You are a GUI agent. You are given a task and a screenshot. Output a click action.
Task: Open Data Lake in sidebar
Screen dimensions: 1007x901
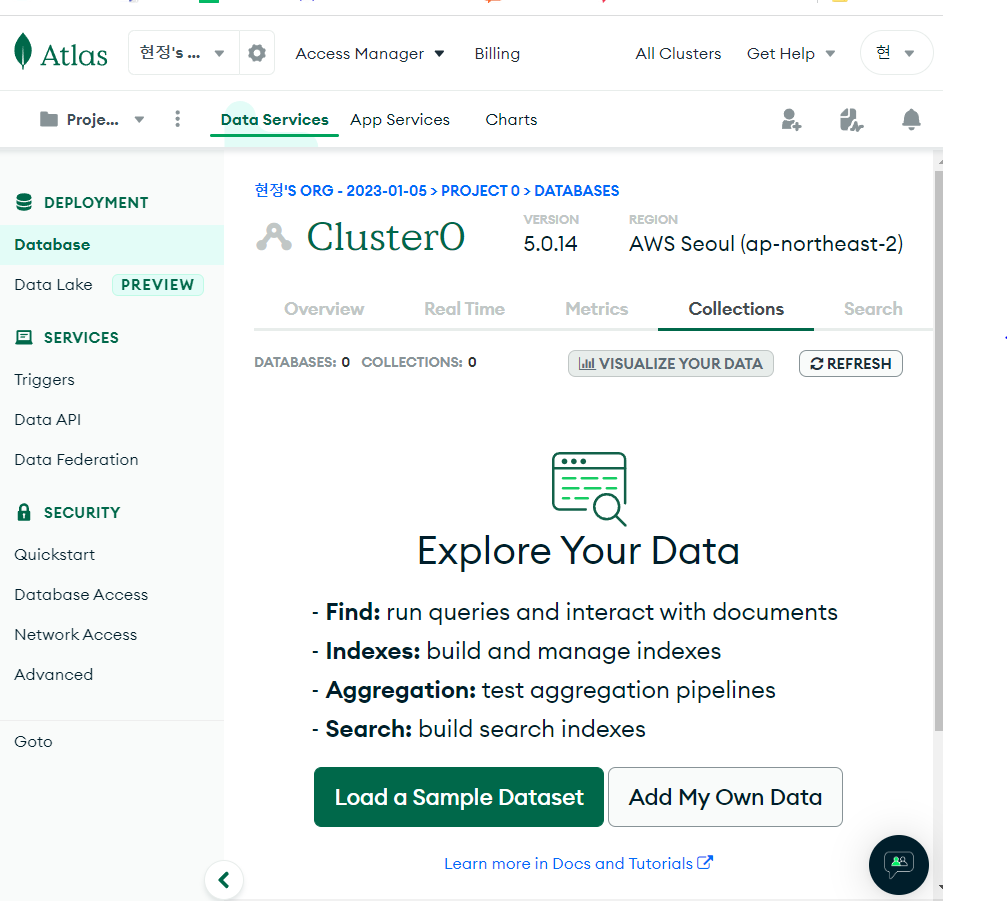tap(53, 284)
